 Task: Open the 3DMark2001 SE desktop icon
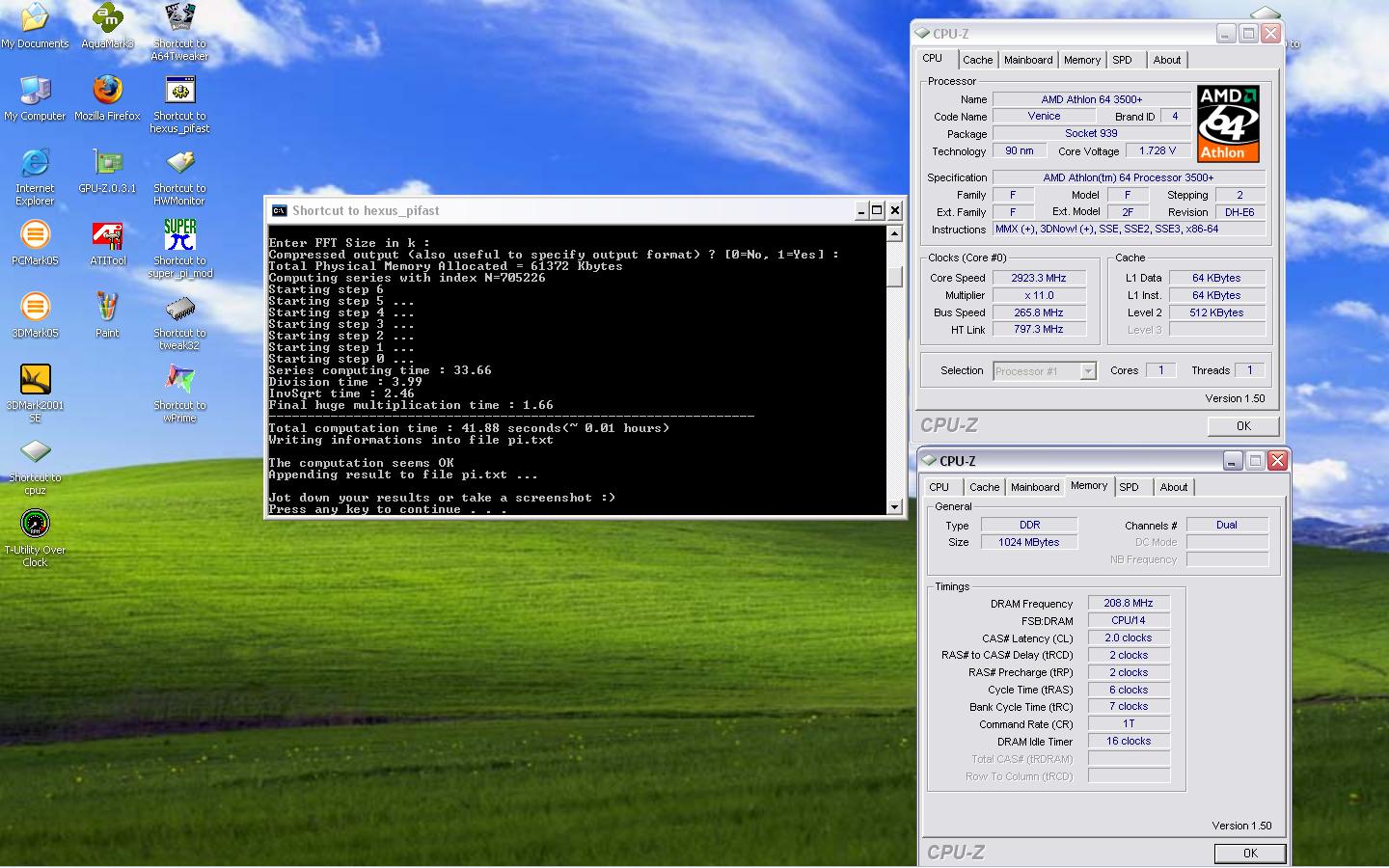tap(35, 393)
